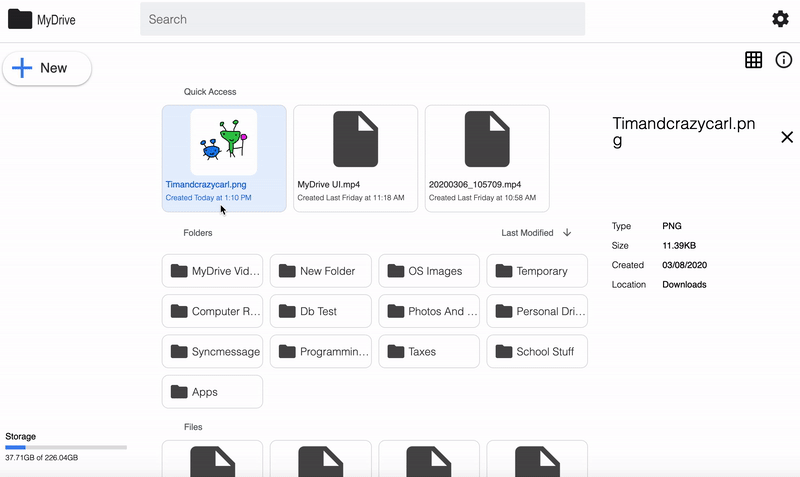Open the Taxes folder

pos(429,352)
